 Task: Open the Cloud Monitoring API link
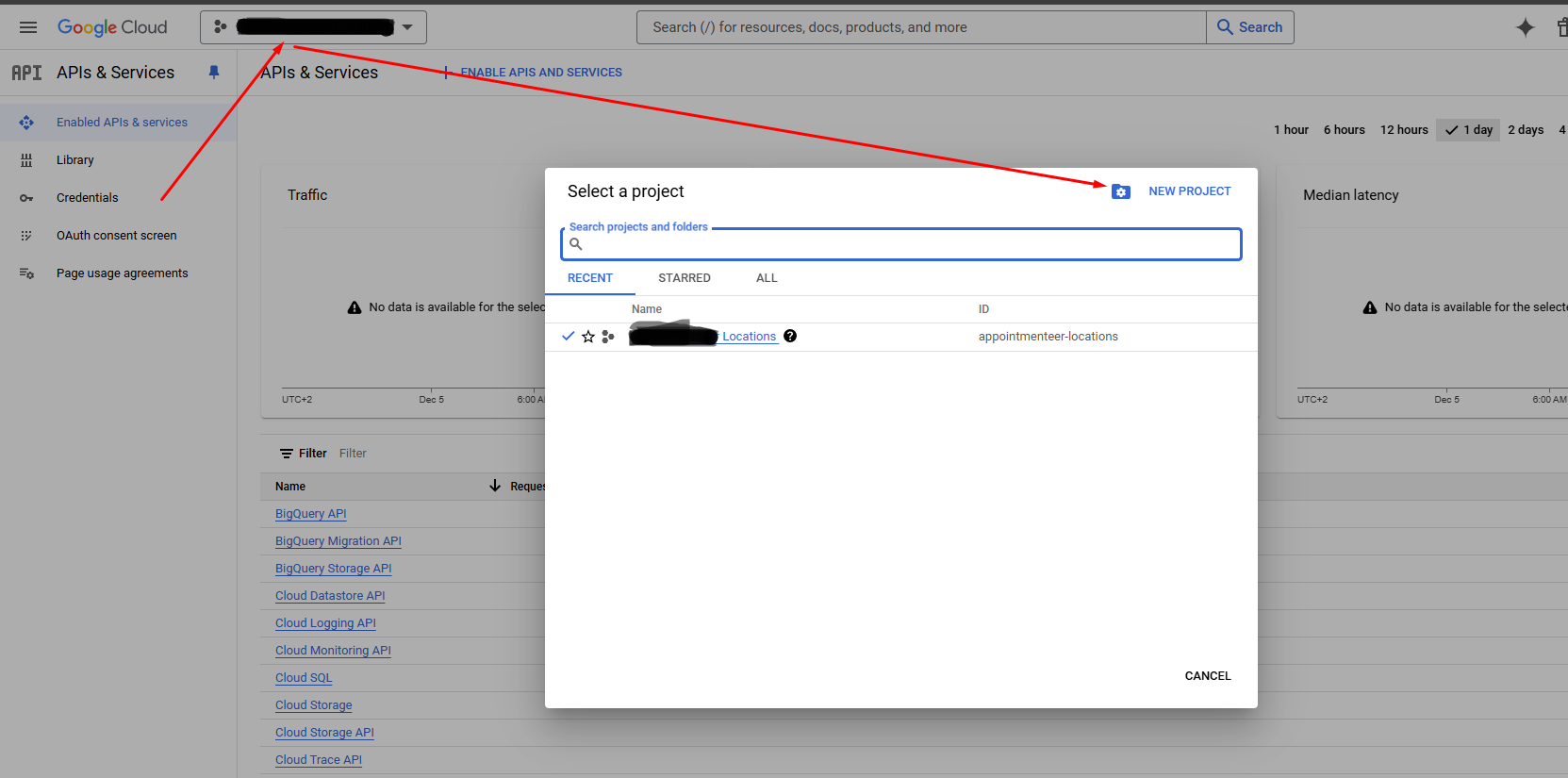[333, 651]
